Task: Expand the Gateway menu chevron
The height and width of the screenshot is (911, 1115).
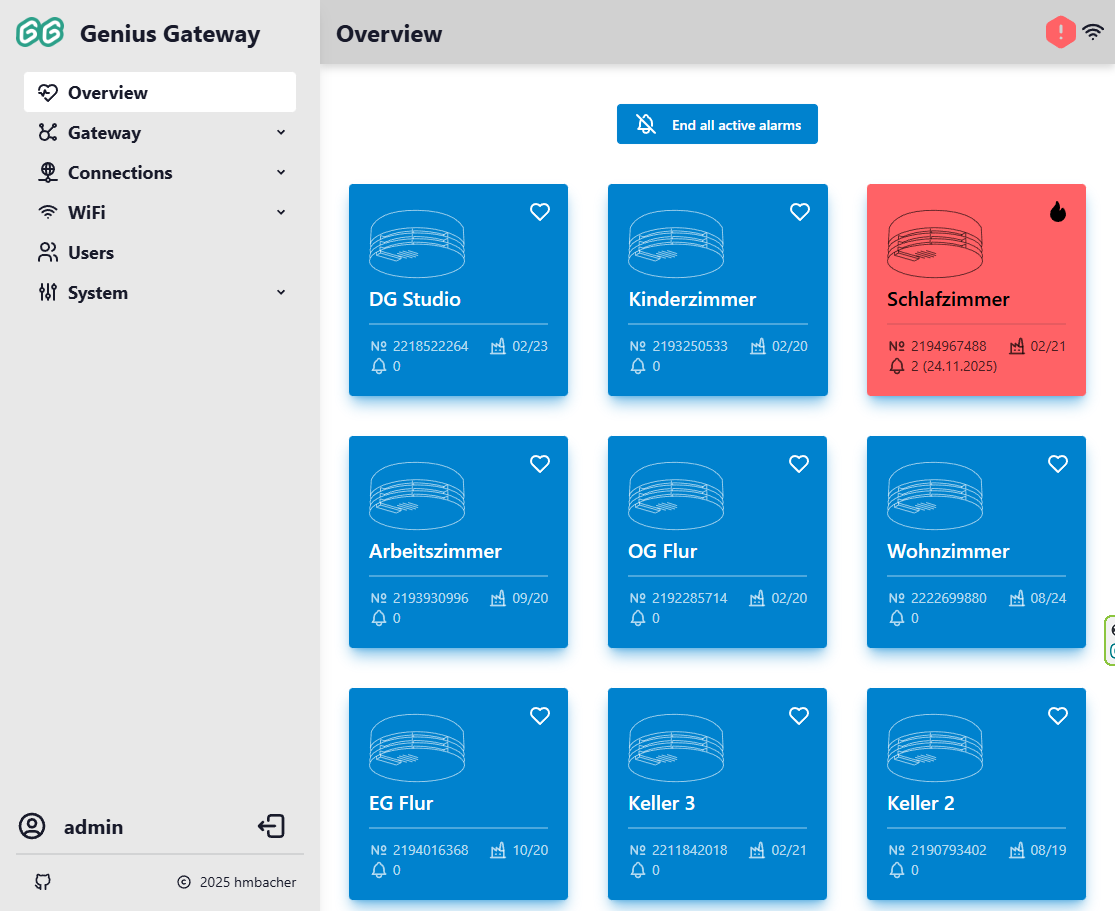Action: pos(281,133)
